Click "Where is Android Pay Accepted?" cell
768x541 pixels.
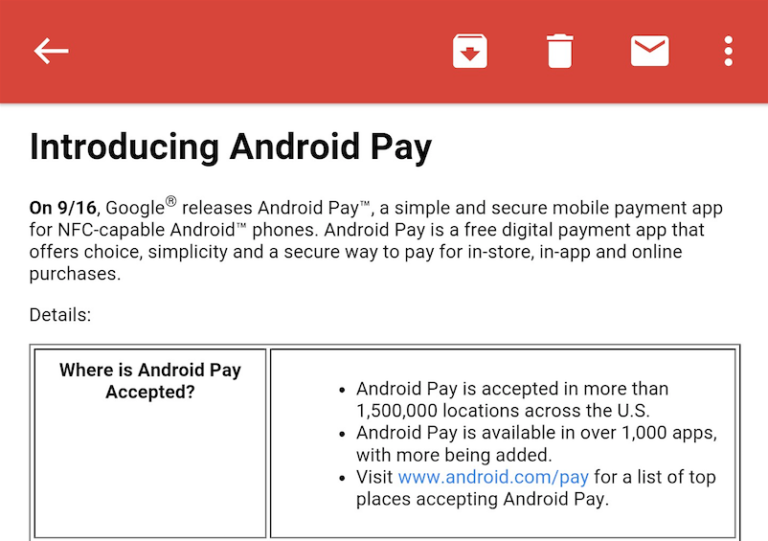tap(150, 444)
